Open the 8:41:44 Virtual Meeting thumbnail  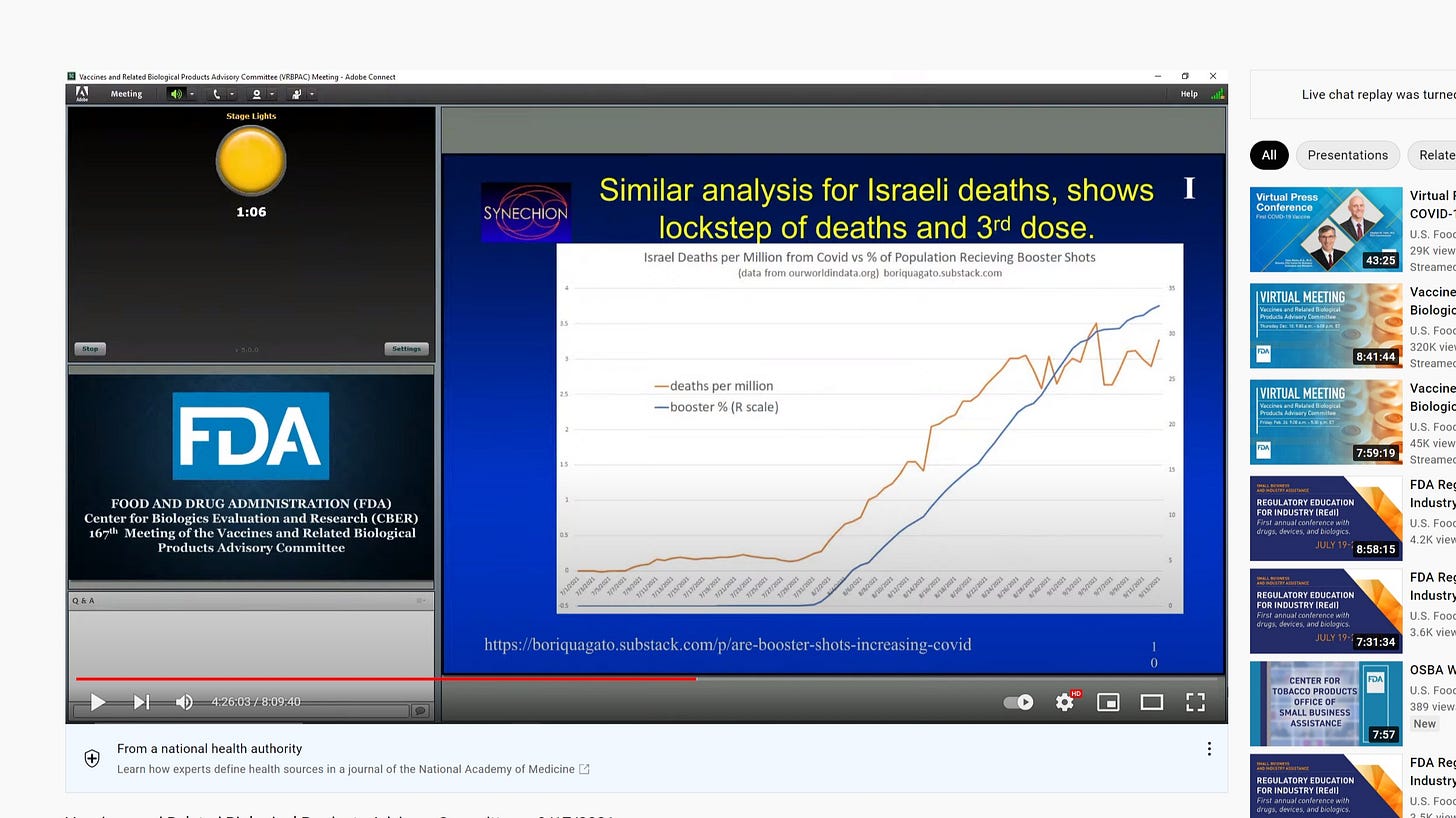(1326, 326)
